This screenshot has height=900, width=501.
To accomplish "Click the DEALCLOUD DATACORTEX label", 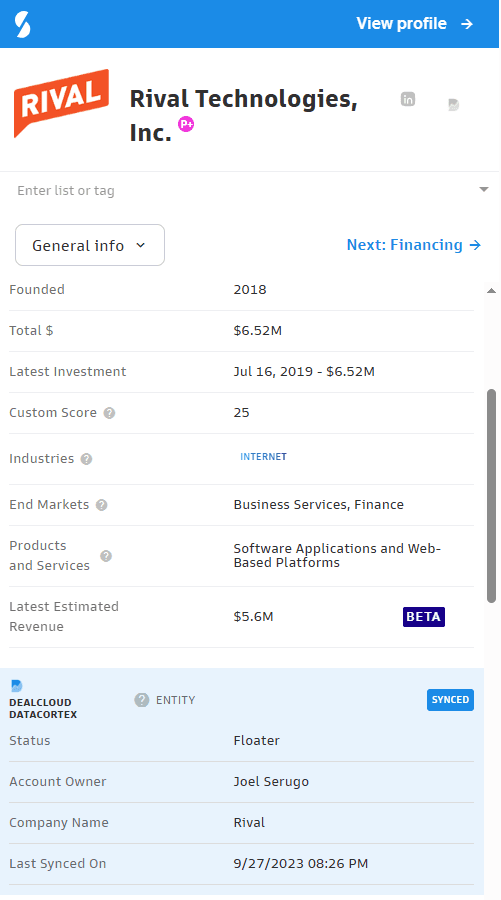I will 43,708.
